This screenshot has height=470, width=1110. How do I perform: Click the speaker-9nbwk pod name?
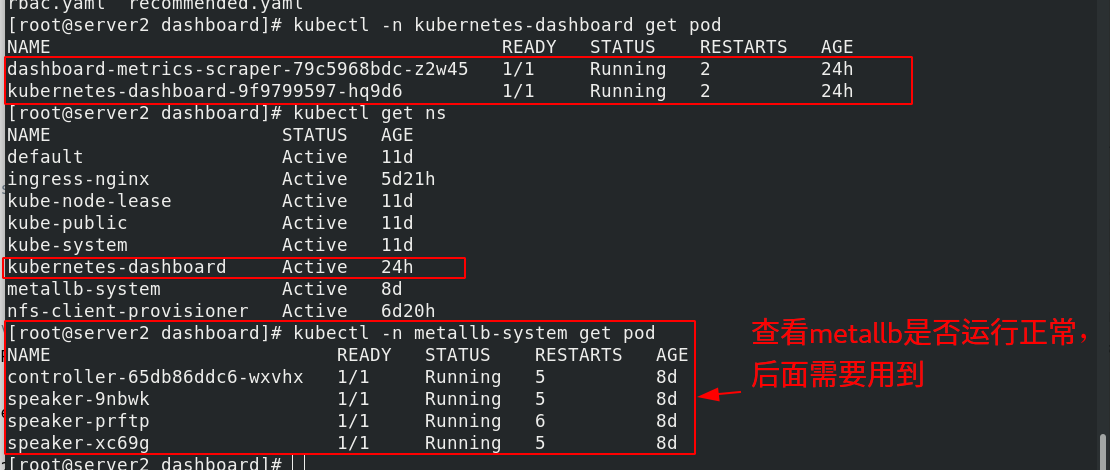click(x=78, y=399)
